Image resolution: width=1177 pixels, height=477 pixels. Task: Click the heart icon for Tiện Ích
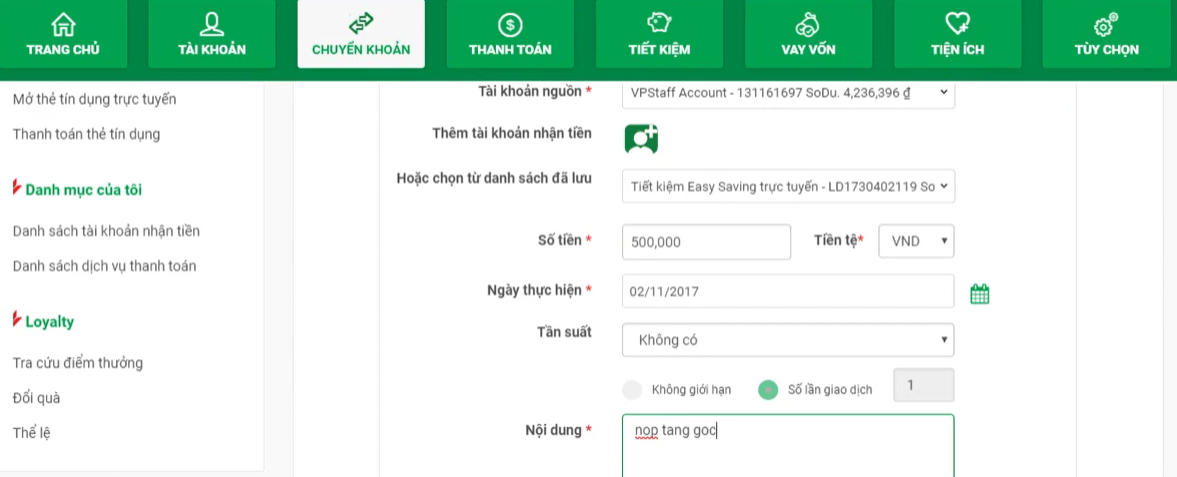point(957,24)
